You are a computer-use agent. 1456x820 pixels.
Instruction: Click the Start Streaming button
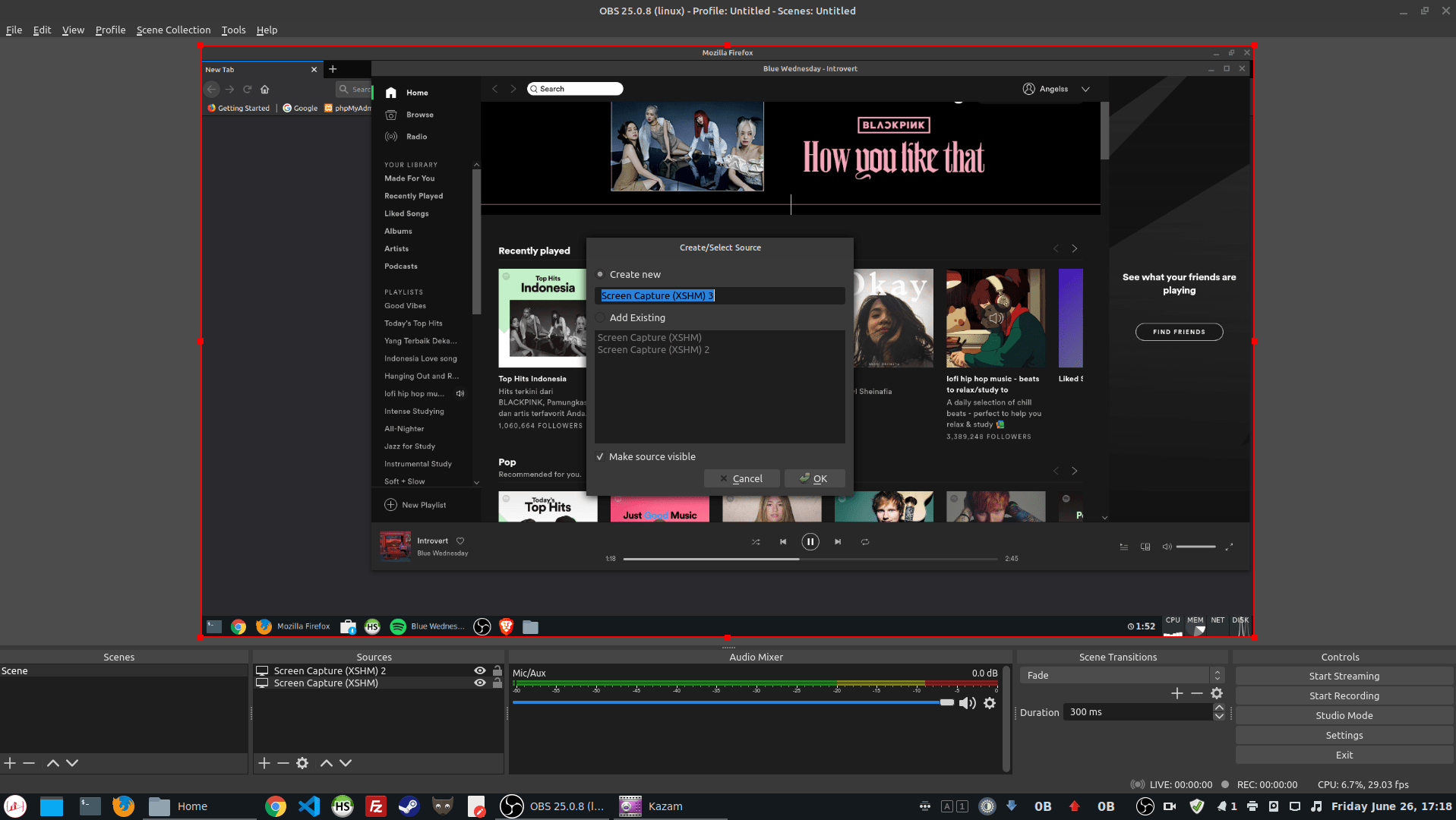pyautogui.click(x=1344, y=676)
